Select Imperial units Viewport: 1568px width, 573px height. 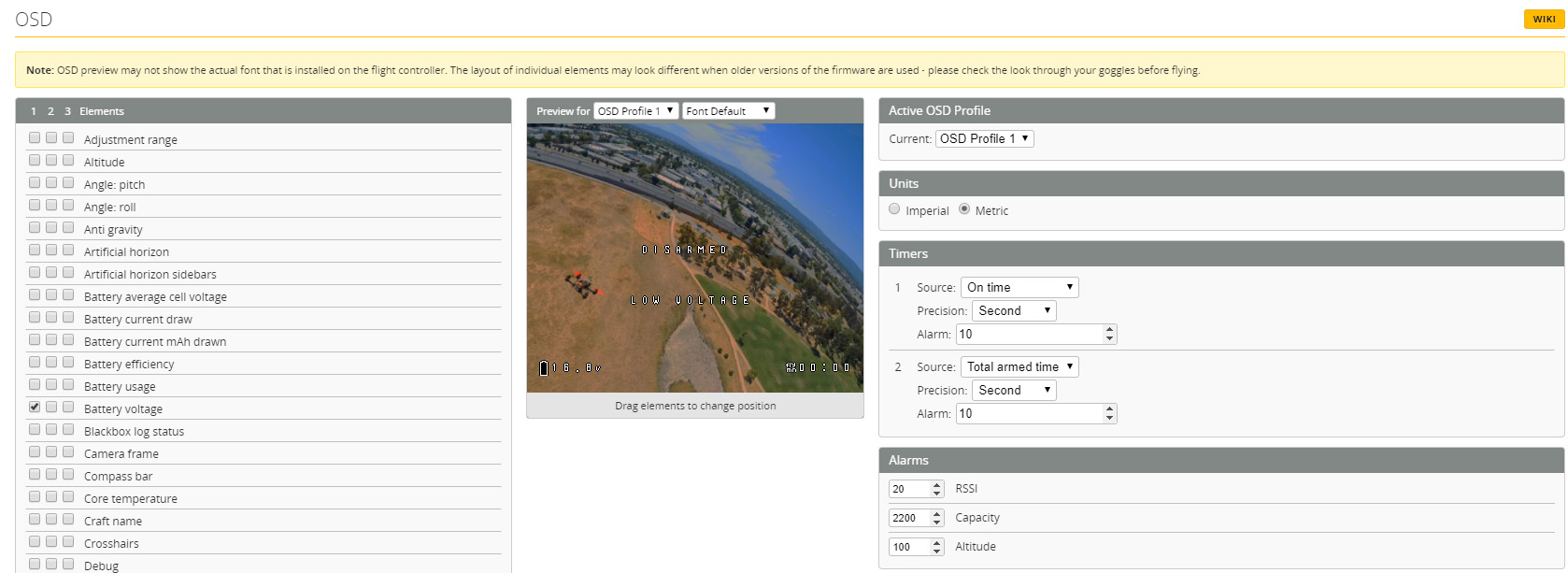click(x=894, y=209)
